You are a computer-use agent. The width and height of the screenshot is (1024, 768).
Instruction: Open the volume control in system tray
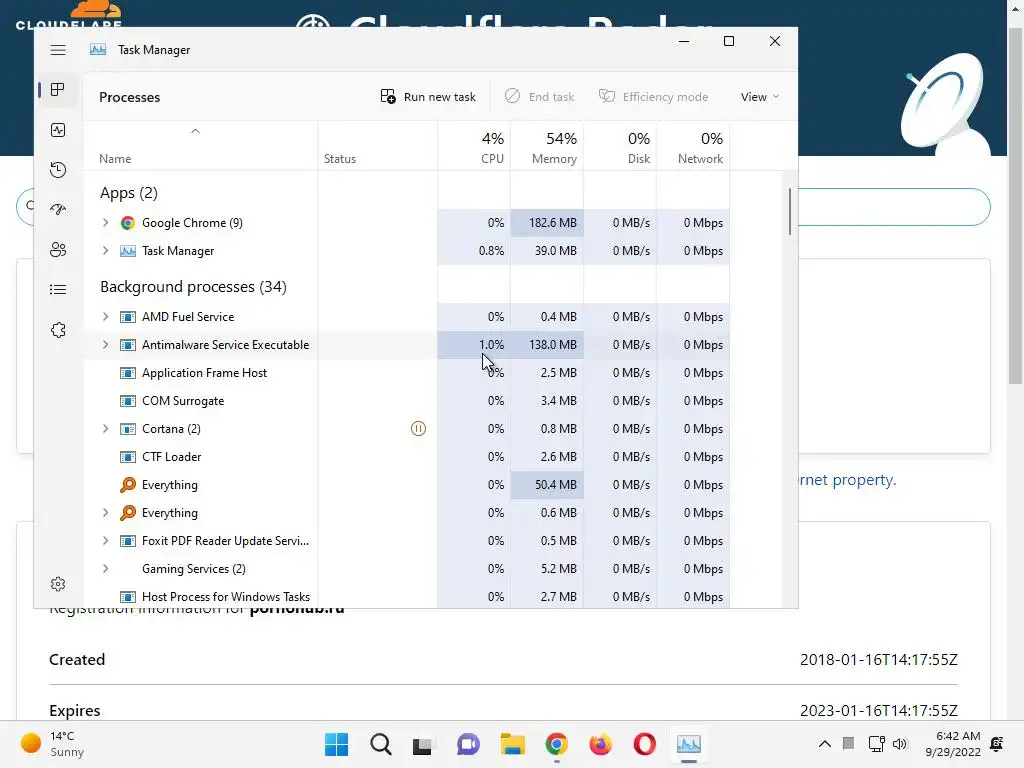[900, 744]
